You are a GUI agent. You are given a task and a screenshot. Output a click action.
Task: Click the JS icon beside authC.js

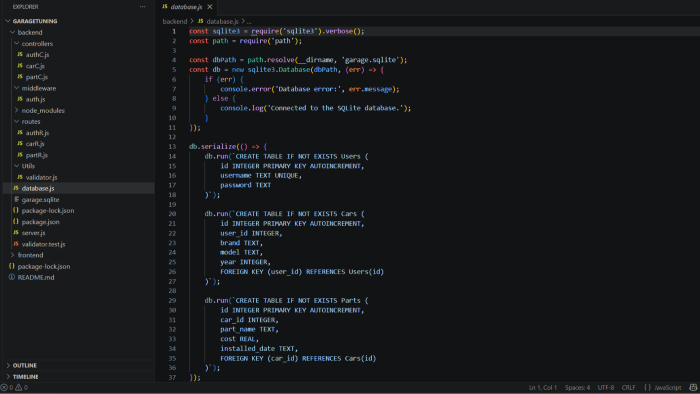(20, 54)
